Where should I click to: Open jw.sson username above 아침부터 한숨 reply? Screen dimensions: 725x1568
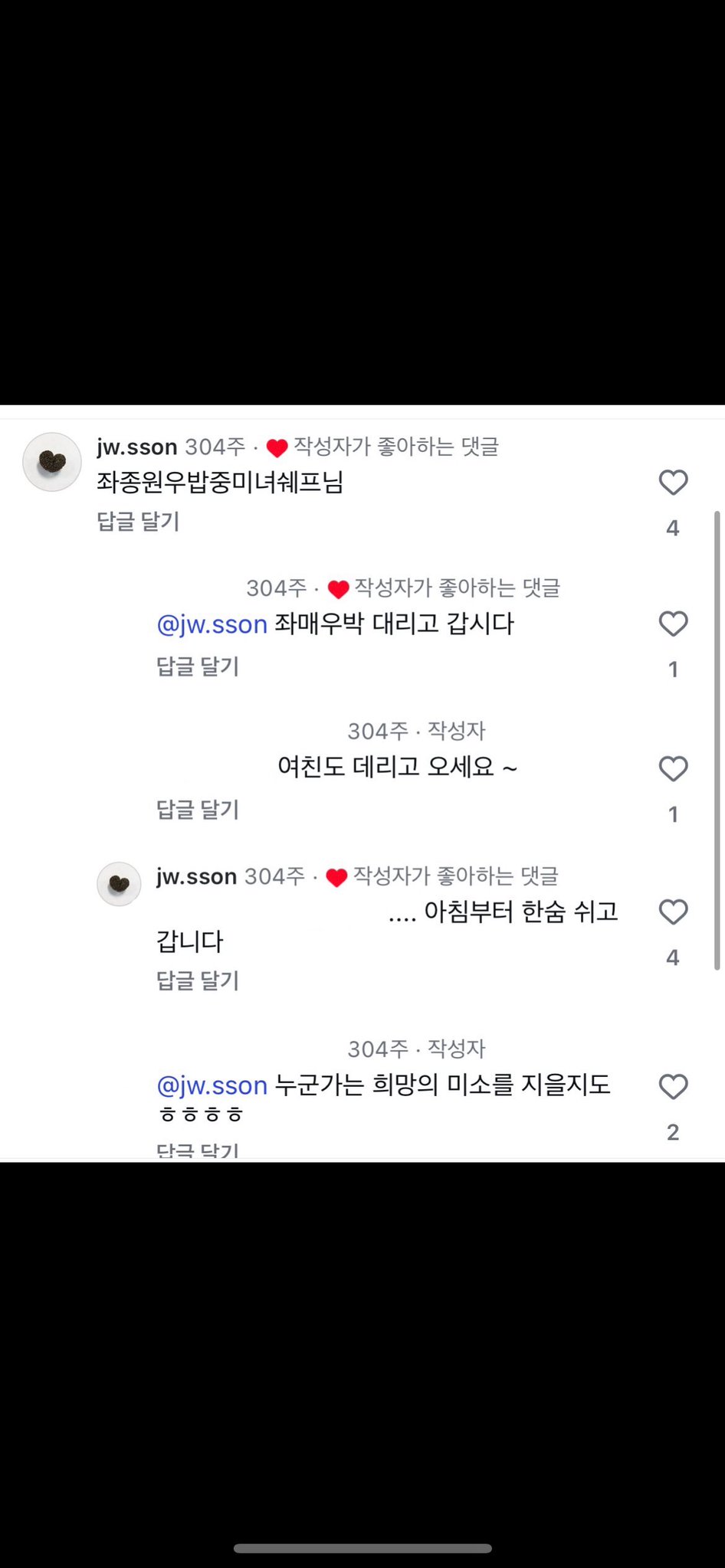click(196, 876)
